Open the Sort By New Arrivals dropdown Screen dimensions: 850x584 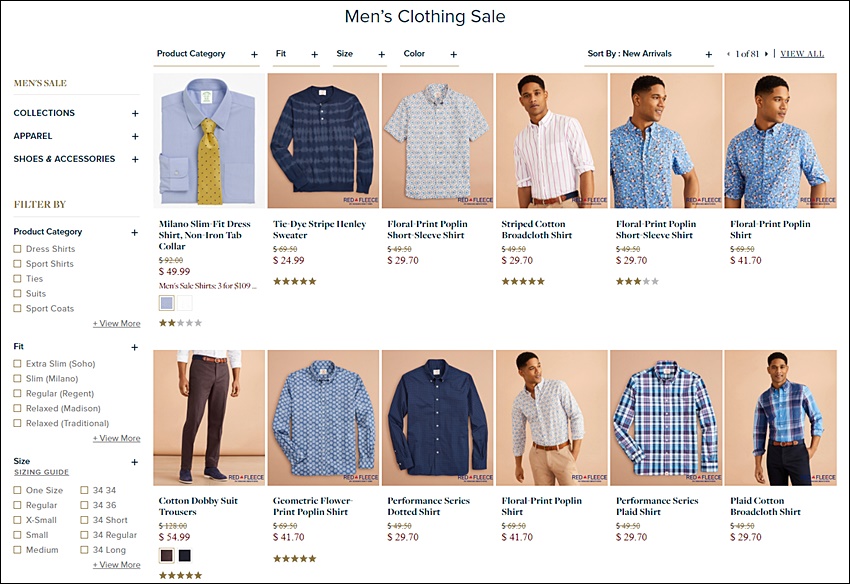click(649, 54)
